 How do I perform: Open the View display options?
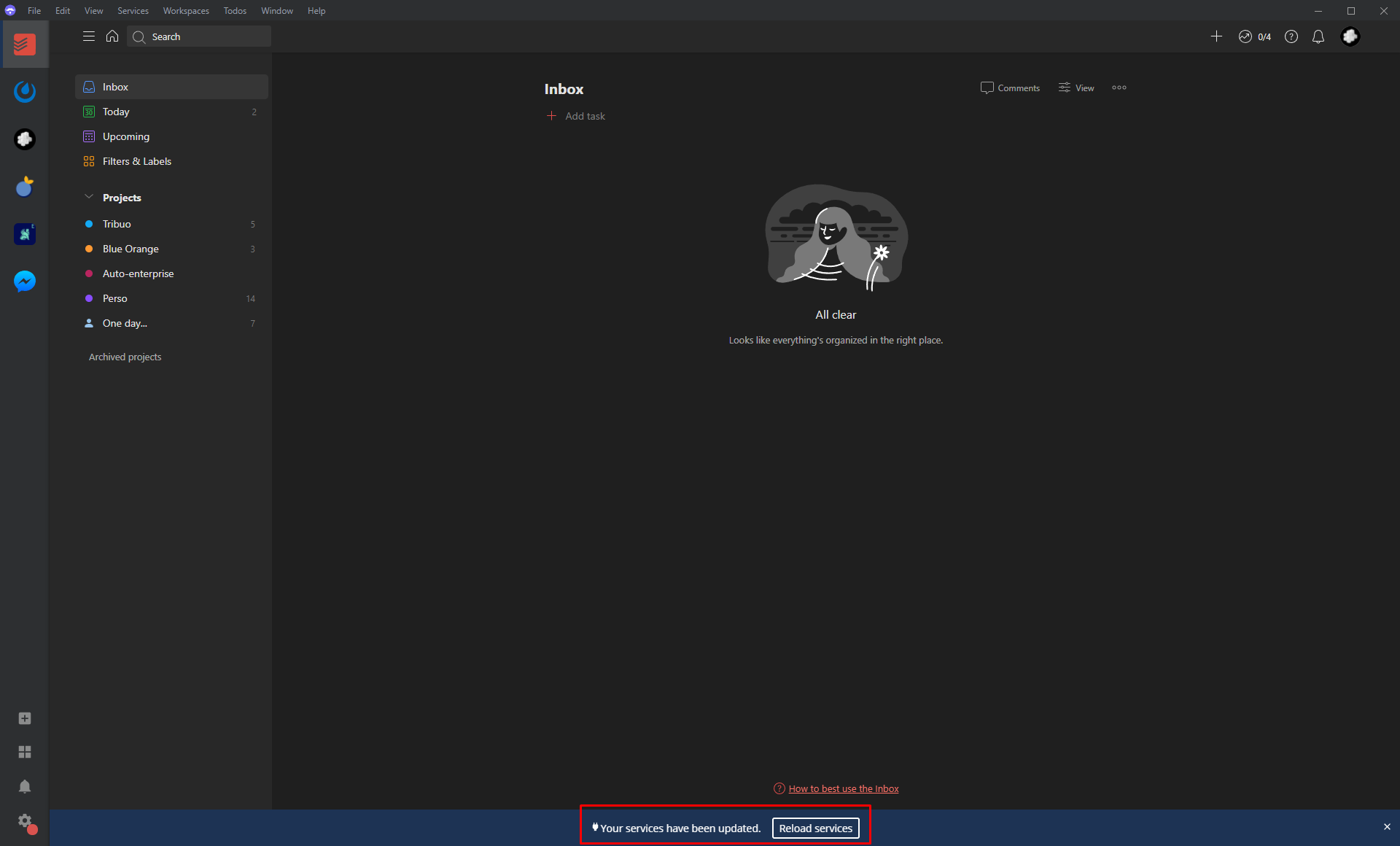point(1075,88)
